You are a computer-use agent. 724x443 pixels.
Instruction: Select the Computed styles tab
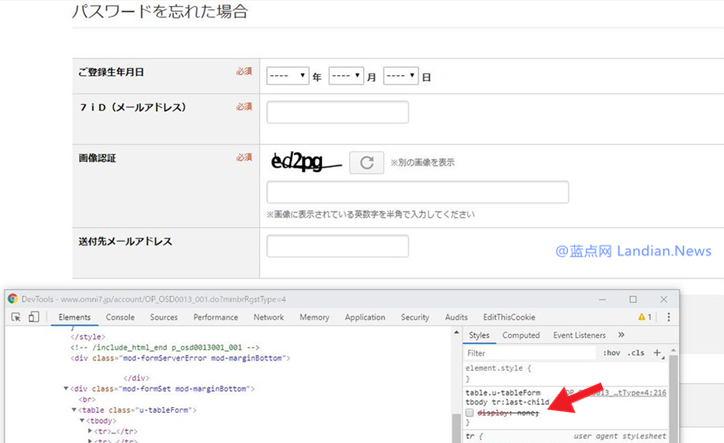[521, 335]
